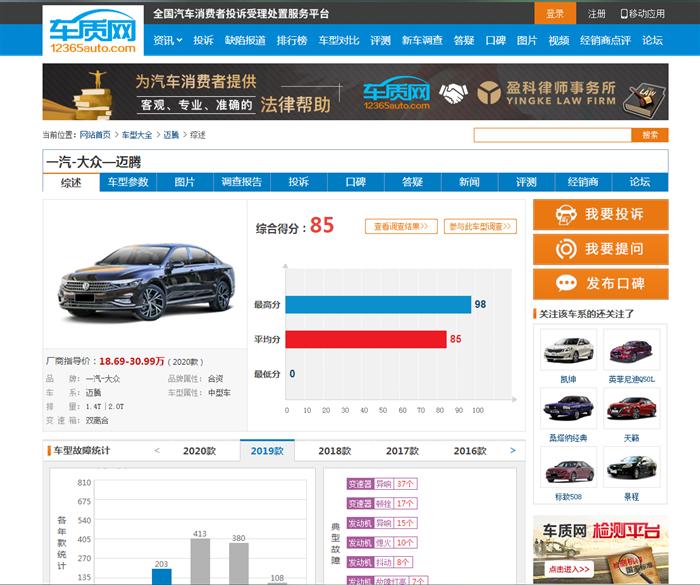700x585 pixels.
Task: Expand the 资讯 dropdown menu
Action: pyautogui.click(x=167, y=40)
